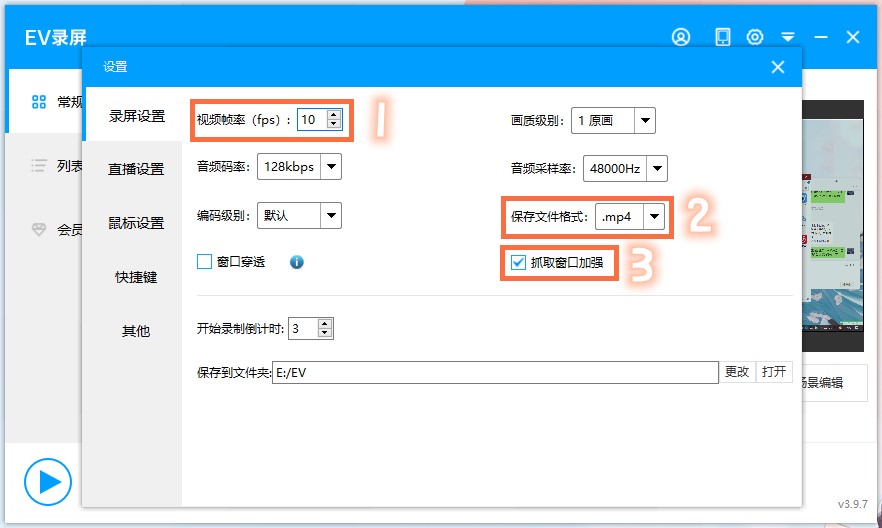This screenshot has height=528, width=882.
Task: Uncheck the 抓取窗口加强 checkbox
Action: coord(518,262)
